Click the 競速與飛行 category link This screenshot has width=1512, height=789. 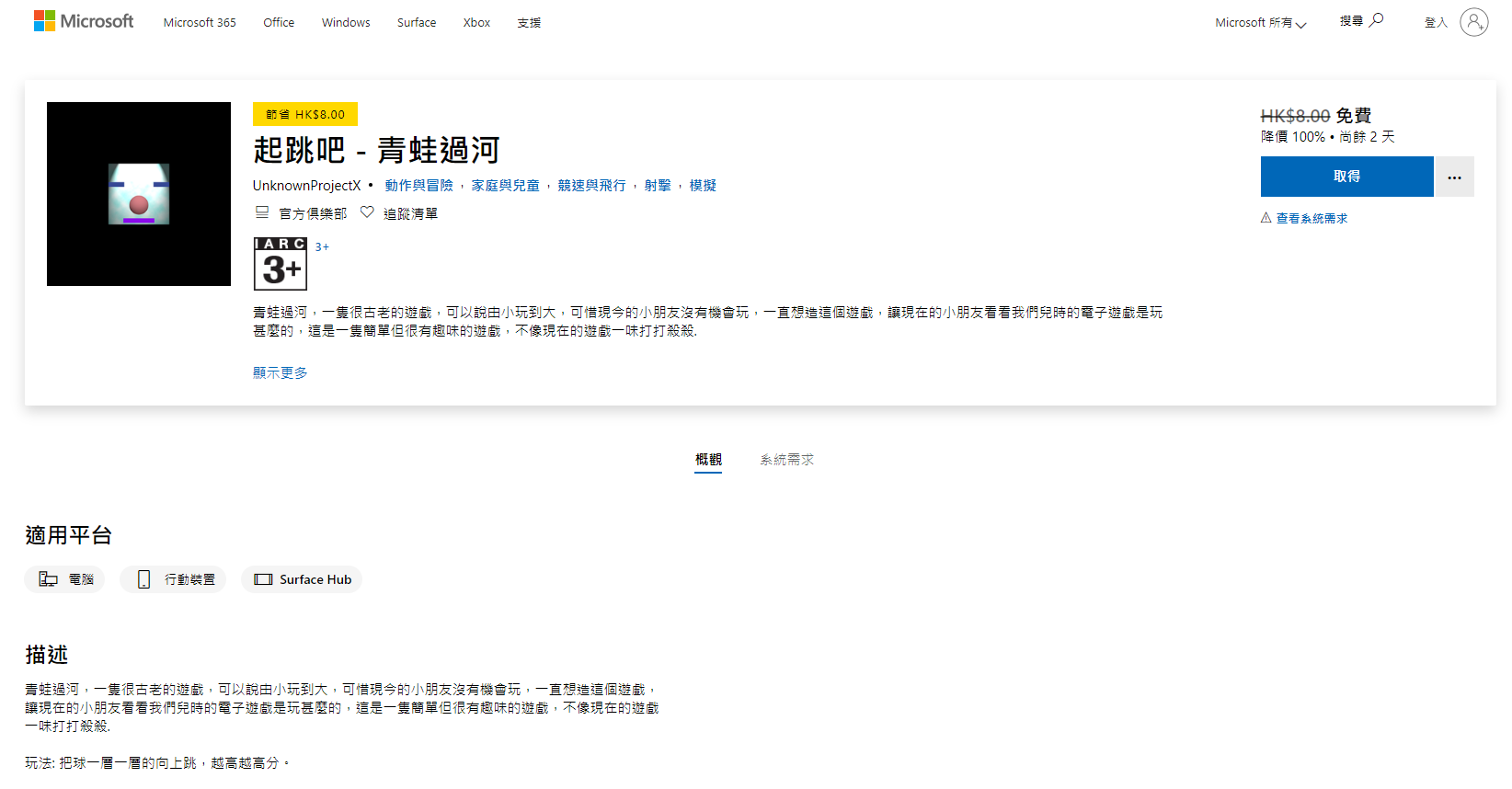tap(591, 185)
